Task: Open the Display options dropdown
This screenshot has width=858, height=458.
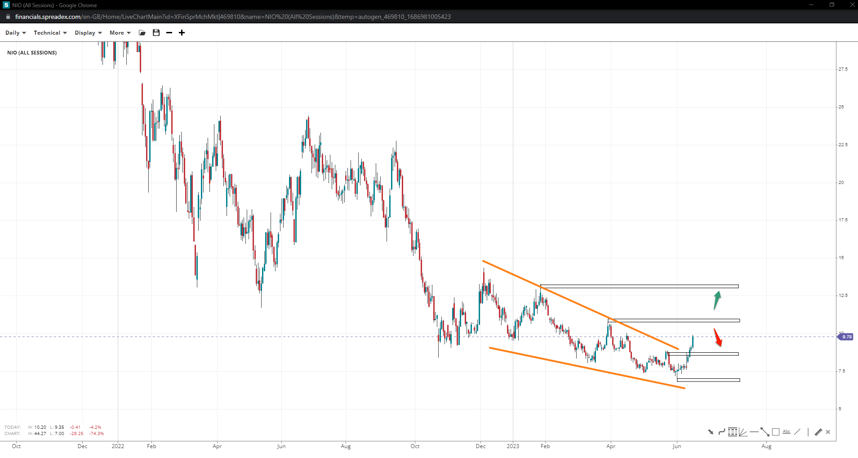Action: point(88,33)
